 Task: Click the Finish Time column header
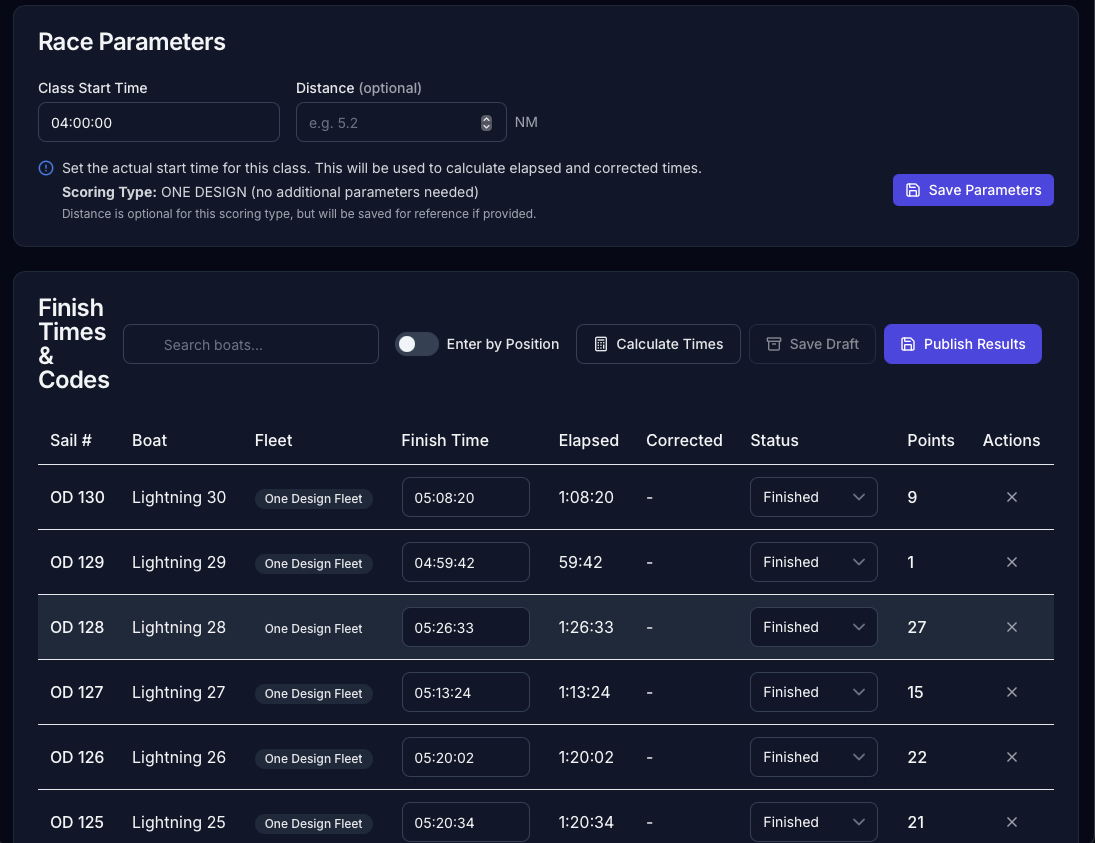tap(445, 440)
